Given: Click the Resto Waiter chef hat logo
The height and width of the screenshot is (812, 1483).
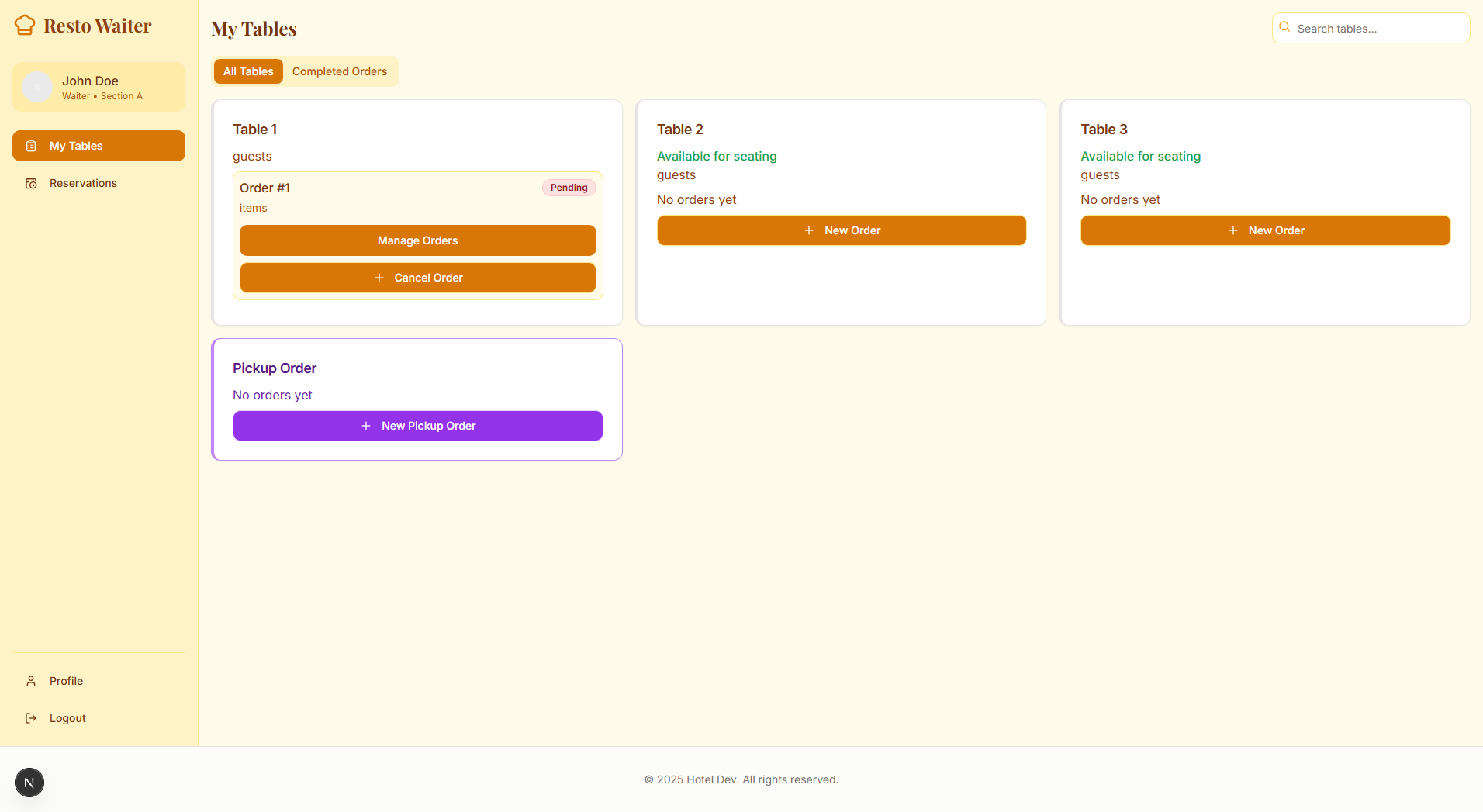Looking at the screenshot, I should pyautogui.click(x=24, y=24).
